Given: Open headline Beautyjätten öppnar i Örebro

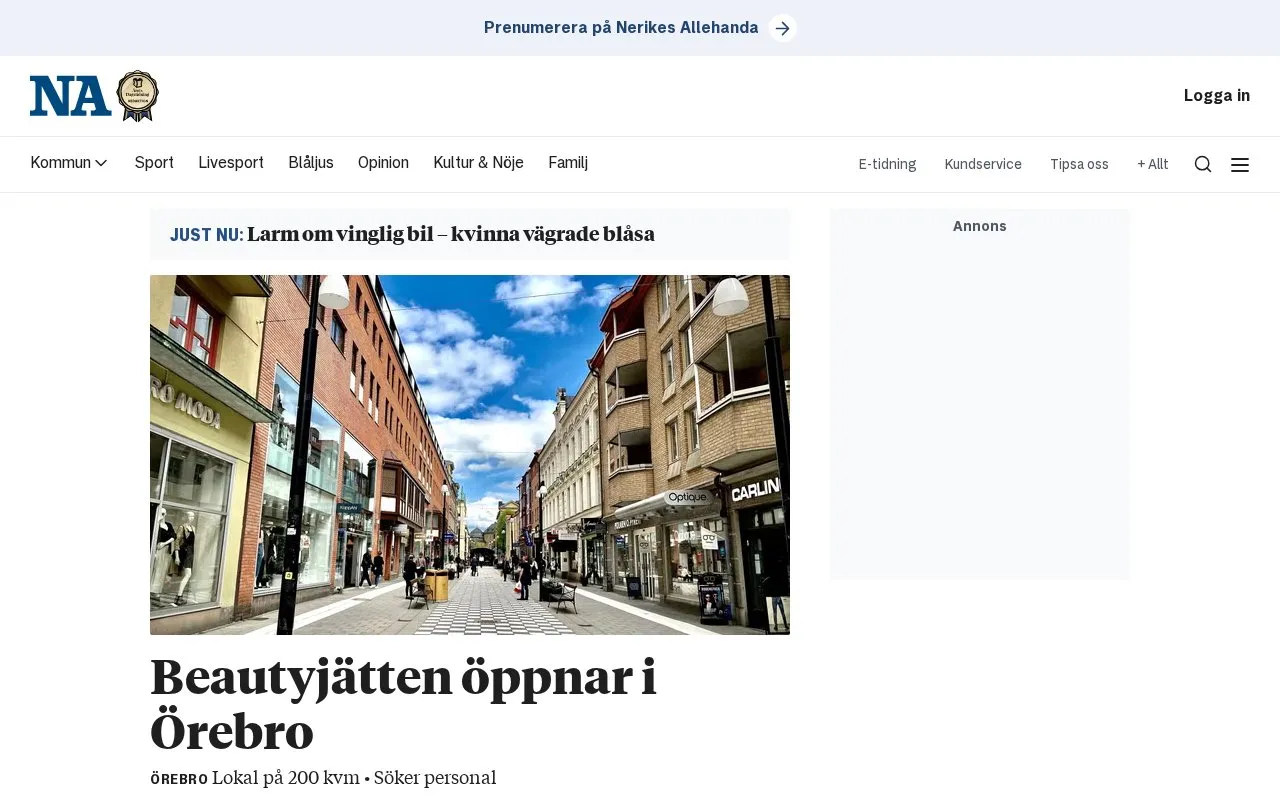Looking at the screenshot, I should [403, 704].
